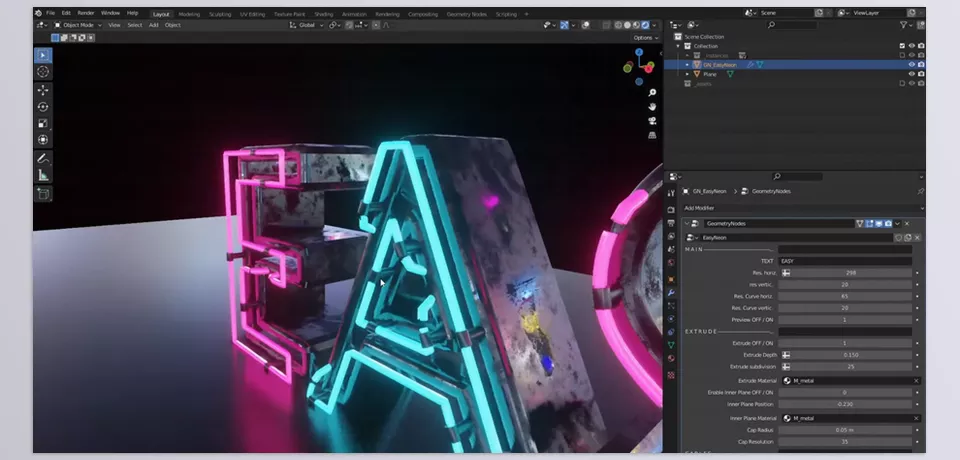Open the Physics properties tab
Screen dimensions: 960x460
coord(671,319)
